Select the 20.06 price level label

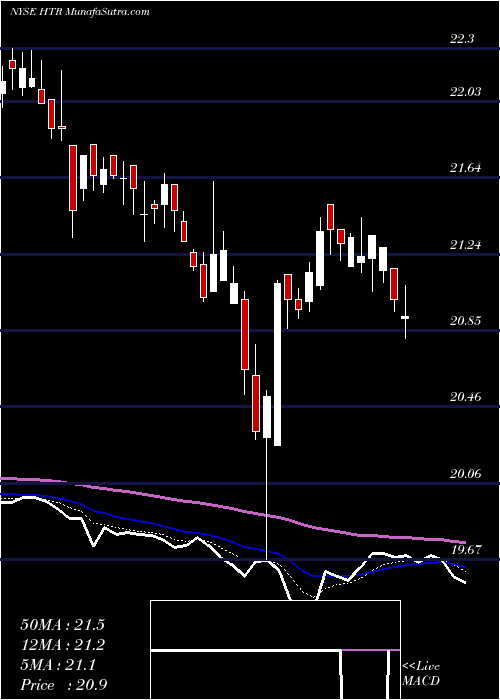coord(466,474)
